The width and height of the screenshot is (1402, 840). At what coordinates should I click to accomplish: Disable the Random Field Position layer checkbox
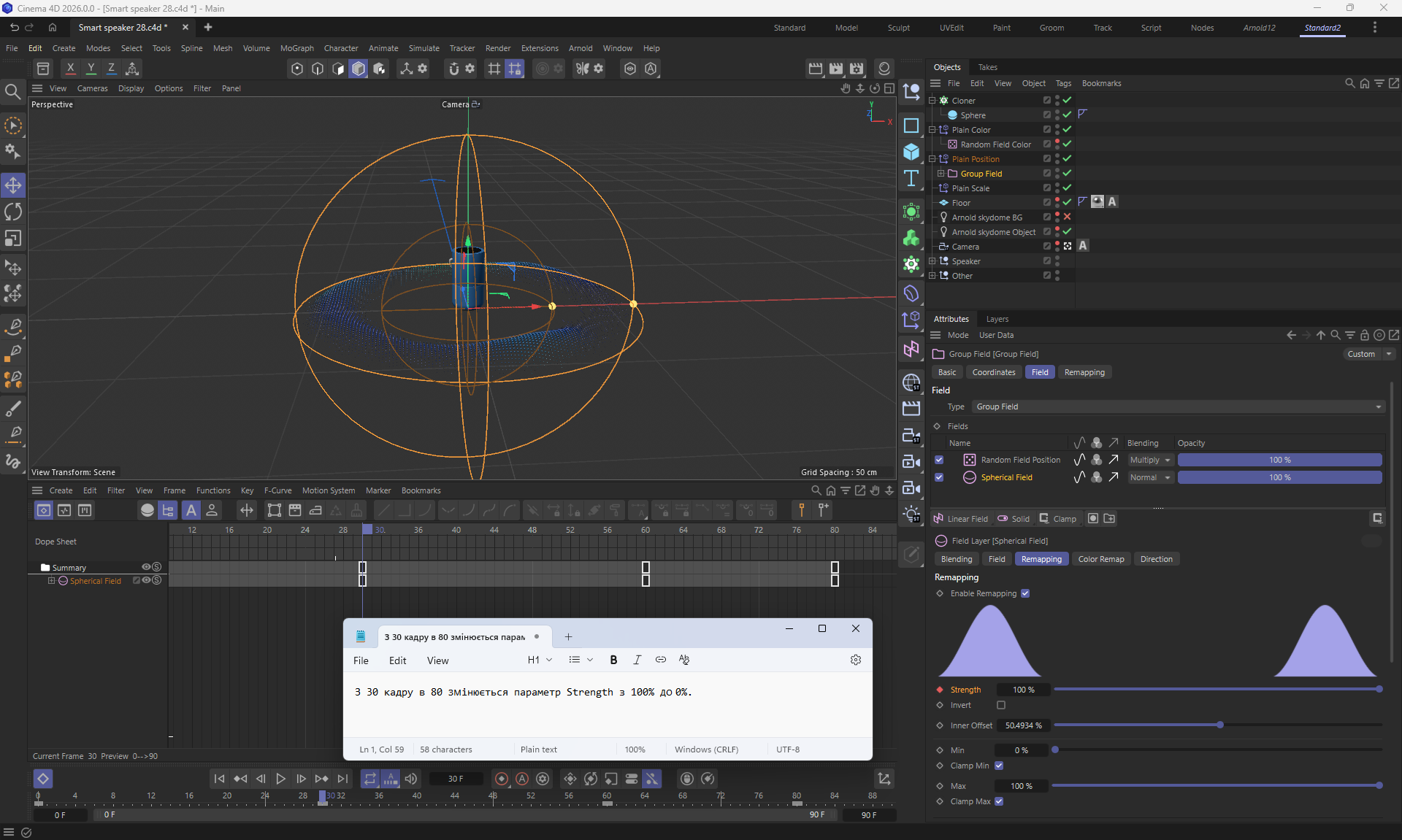[x=939, y=460]
